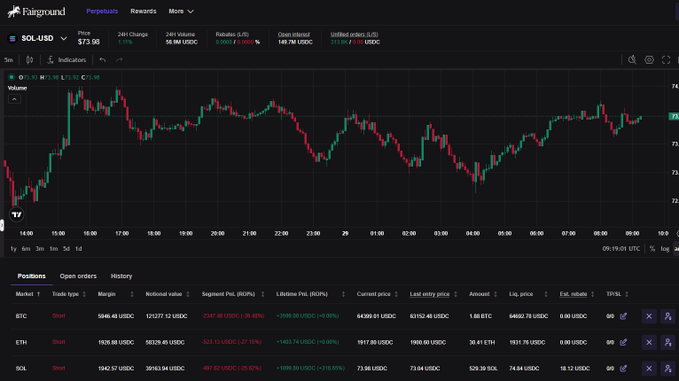Click BTC market cell in positions

click(x=21, y=316)
